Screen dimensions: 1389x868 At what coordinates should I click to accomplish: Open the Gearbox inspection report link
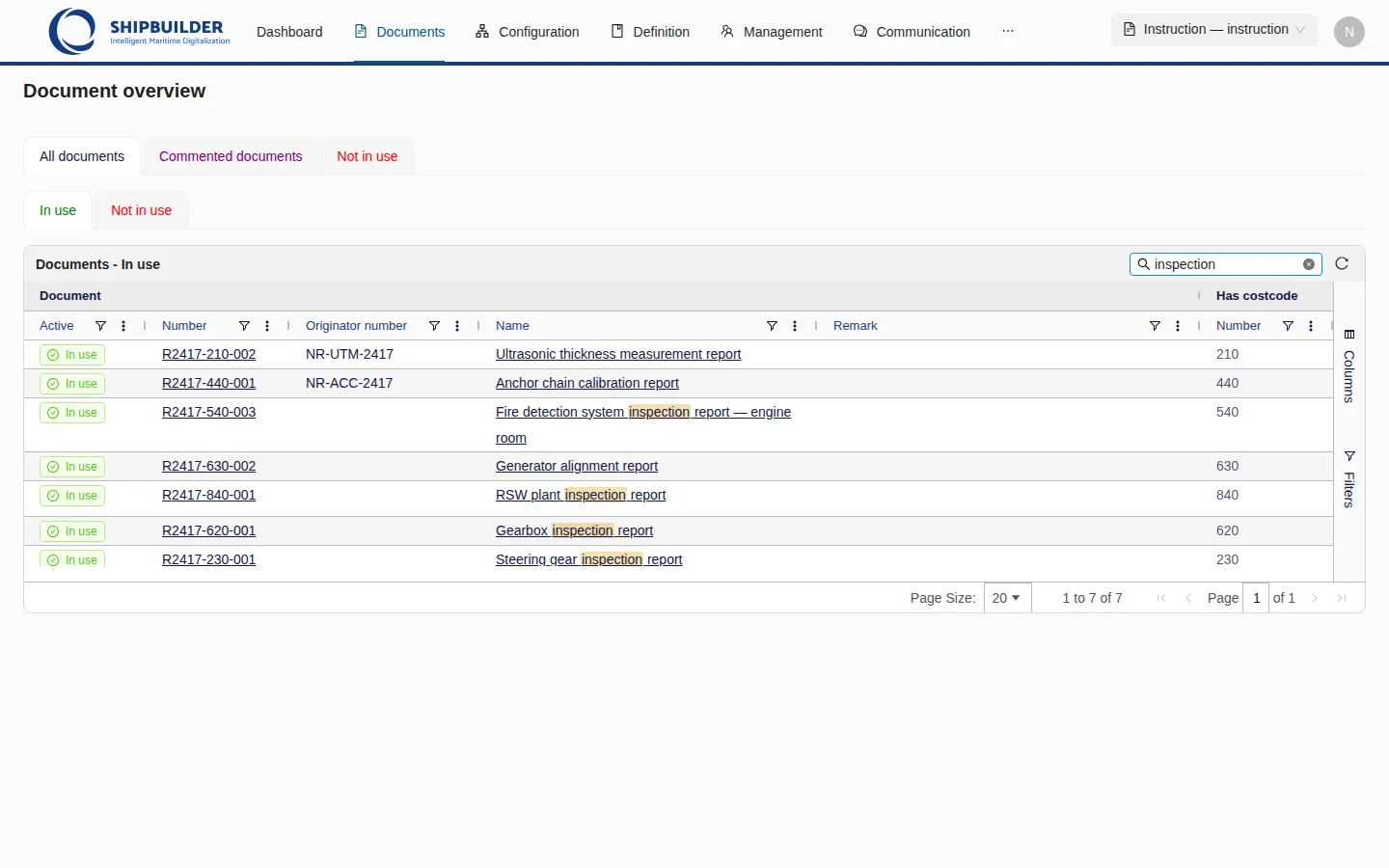574,530
